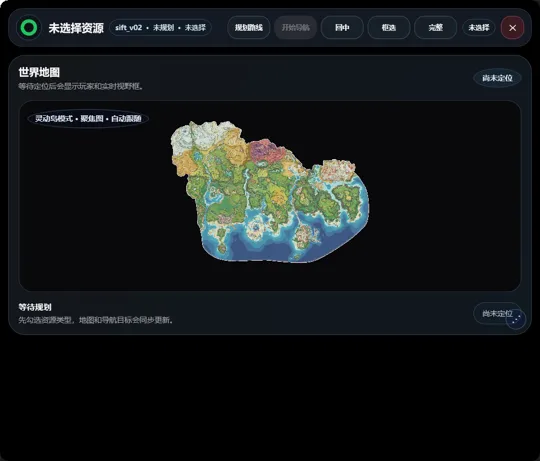This screenshot has height=461, width=540.
Task: Click the 未选择资源 title text
Action: pos(76,28)
